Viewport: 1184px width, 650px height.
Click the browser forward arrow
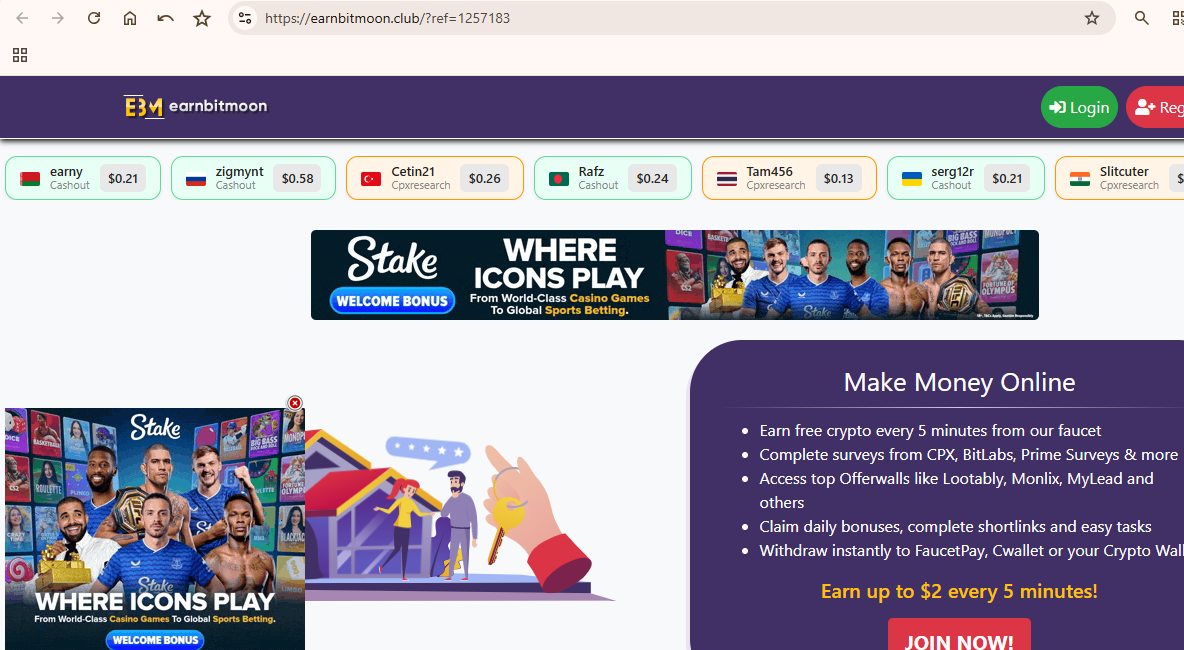pos(57,18)
